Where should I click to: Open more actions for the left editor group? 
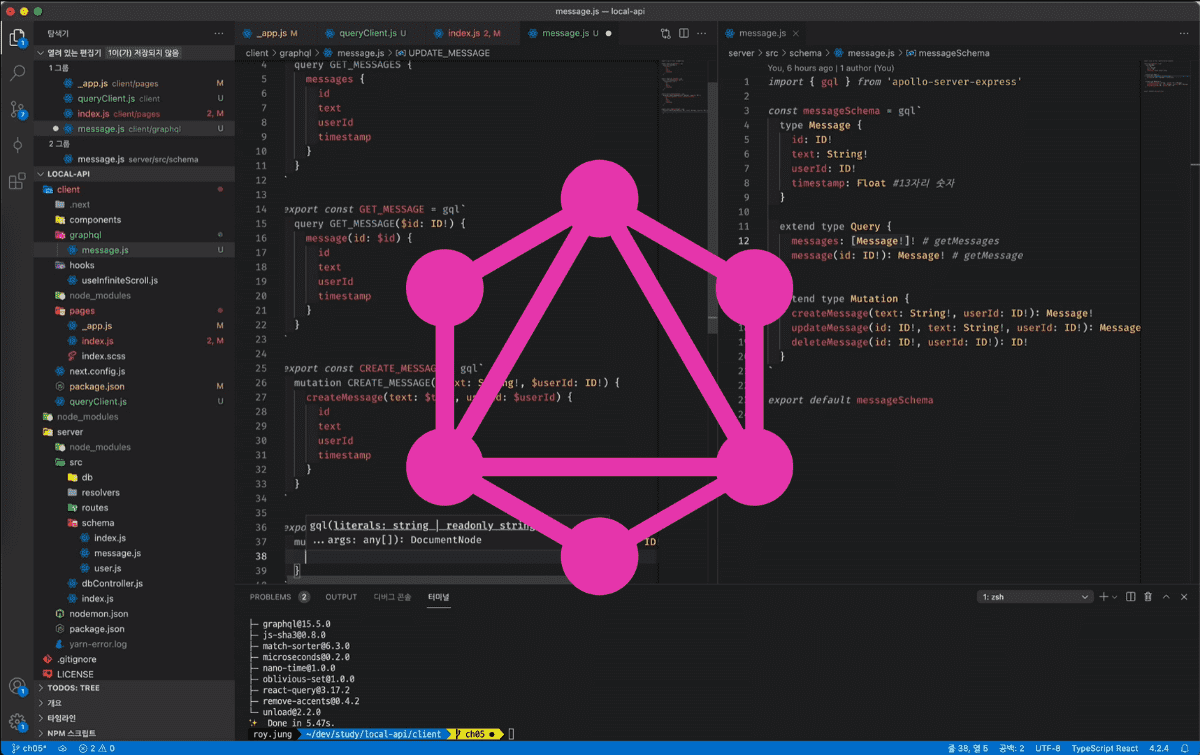point(704,33)
